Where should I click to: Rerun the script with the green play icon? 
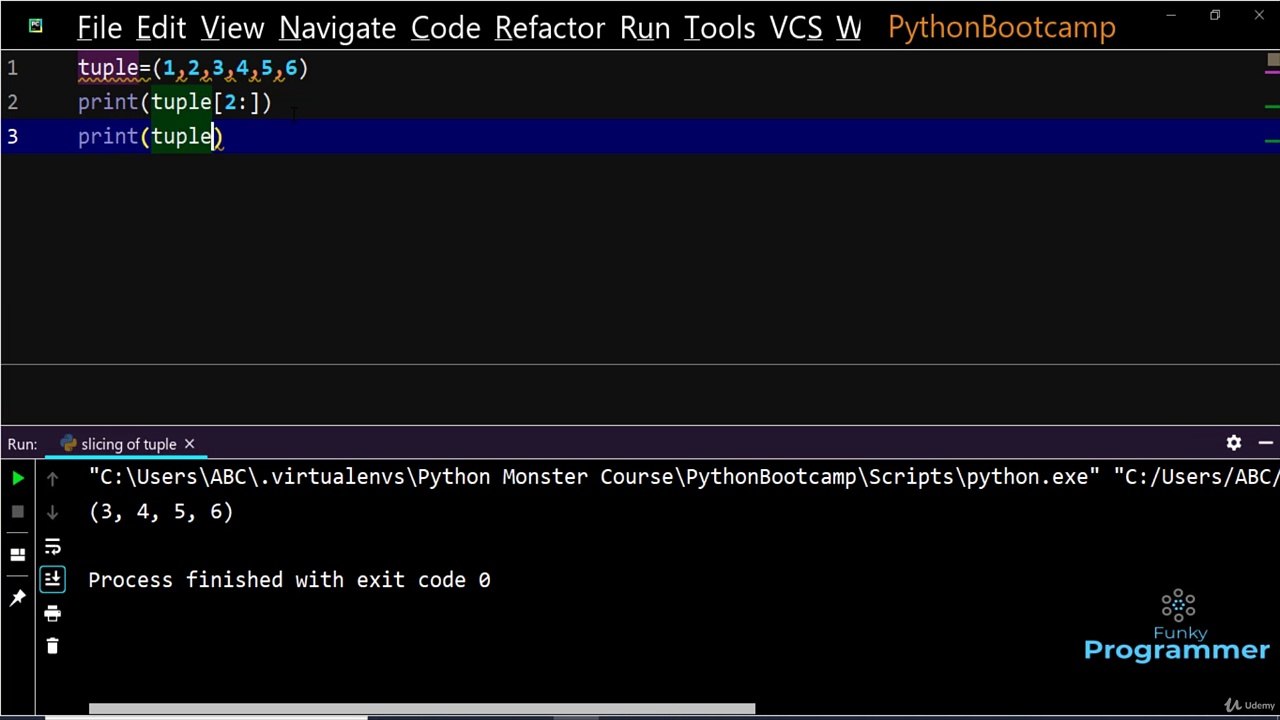[18, 479]
